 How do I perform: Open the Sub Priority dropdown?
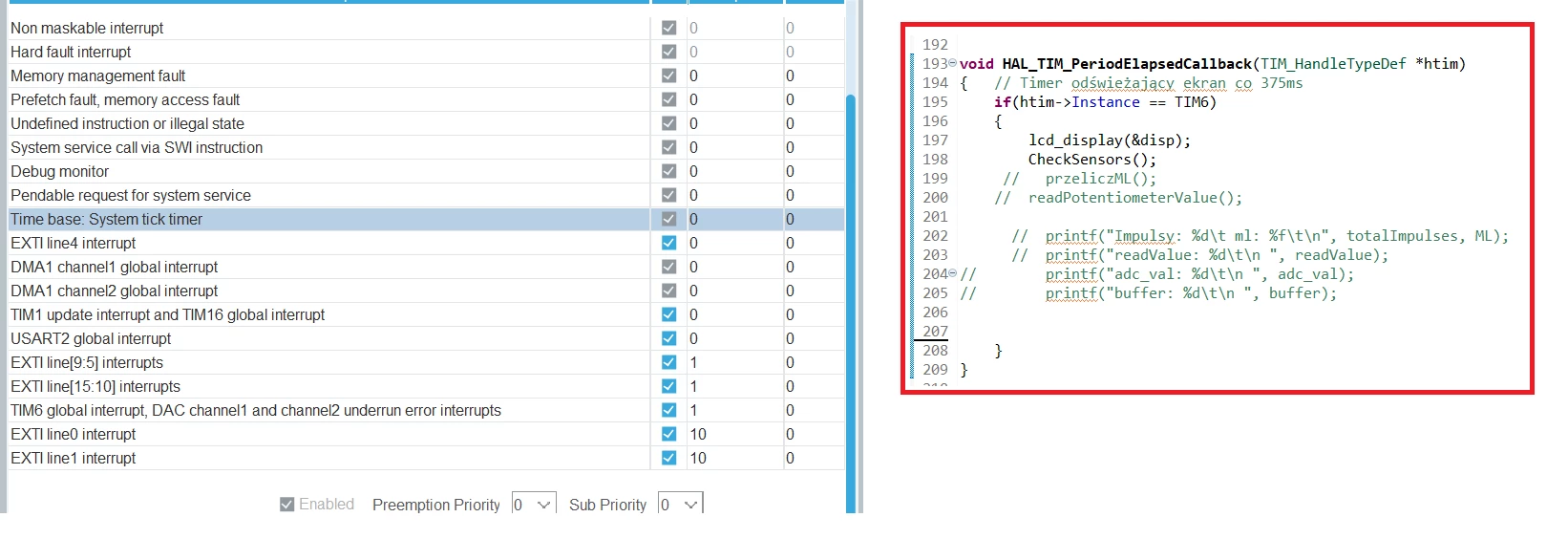tap(681, 504)
